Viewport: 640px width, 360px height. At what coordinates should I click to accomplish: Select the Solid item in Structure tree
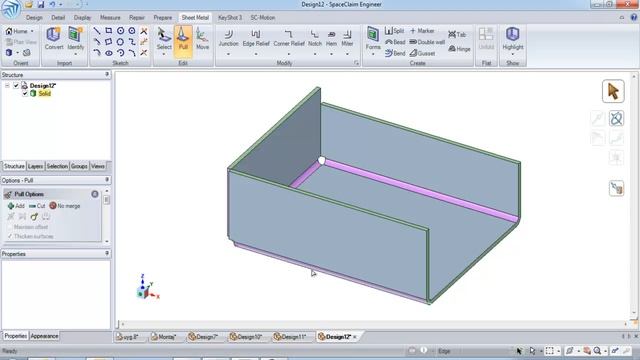[44, 93]
